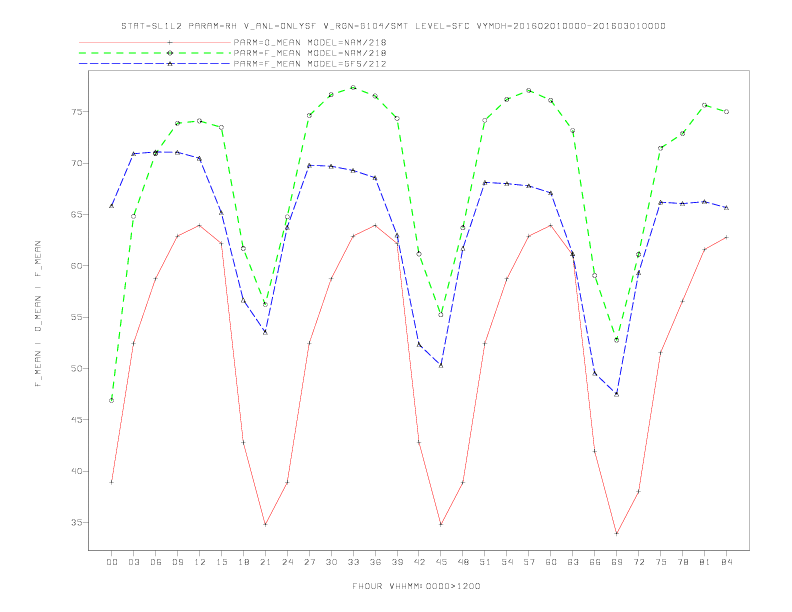This screenshot has height=612, width=792.
Task: Click green NAM forecast peak marker at hour 33
Action: (x=353, y=87)
